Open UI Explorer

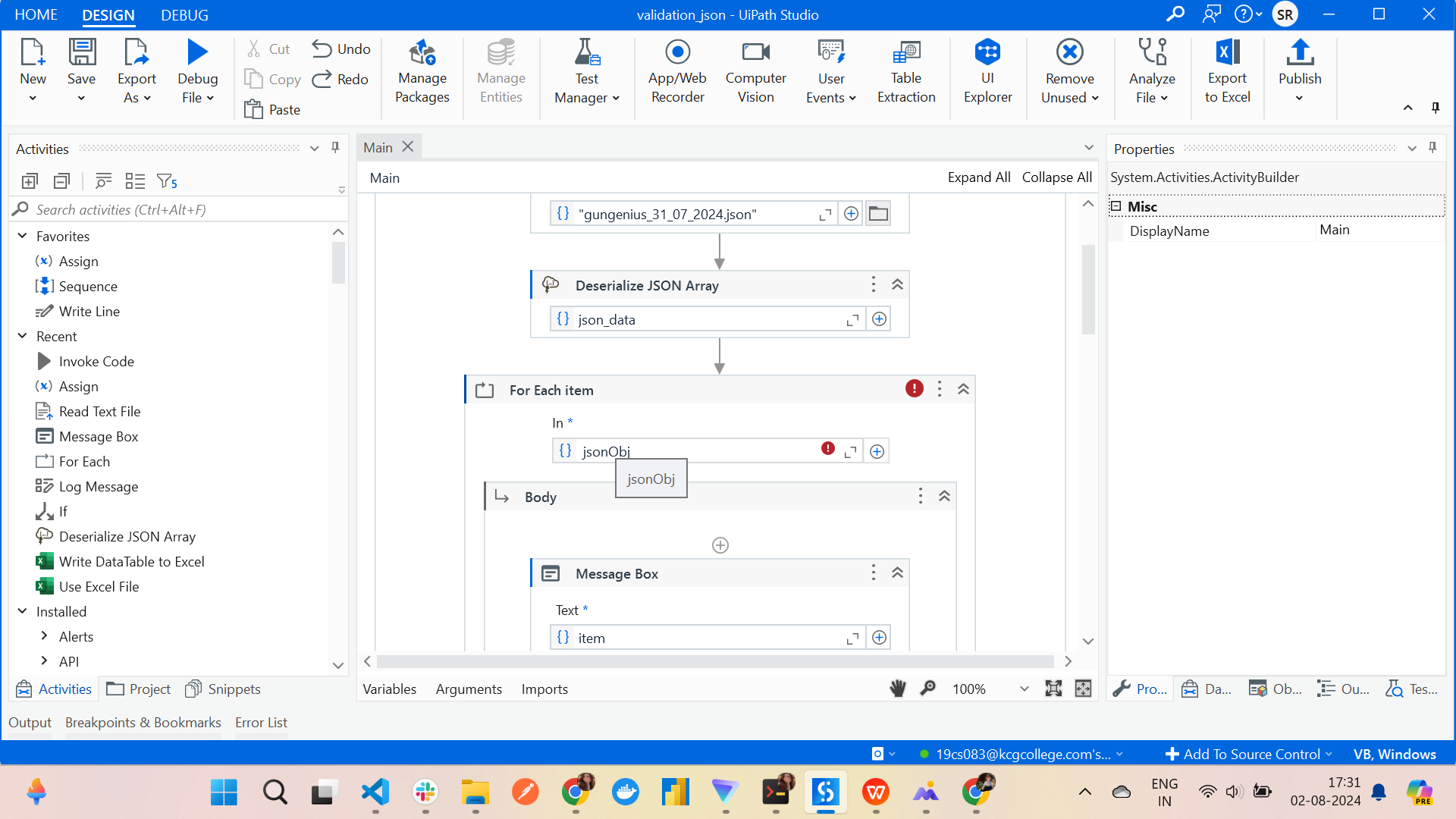coord(987,72)
